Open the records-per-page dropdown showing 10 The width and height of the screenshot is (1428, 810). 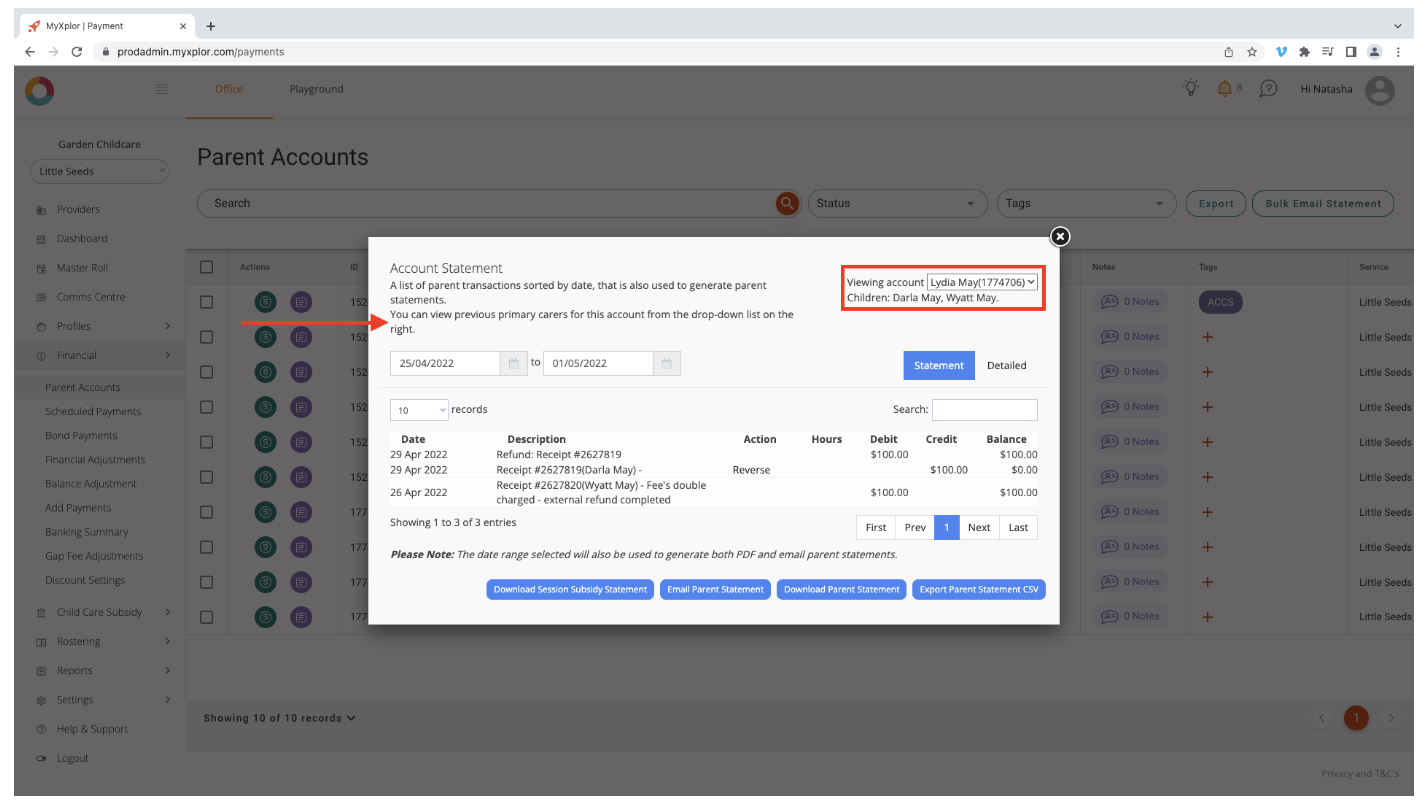coord(419,409)
